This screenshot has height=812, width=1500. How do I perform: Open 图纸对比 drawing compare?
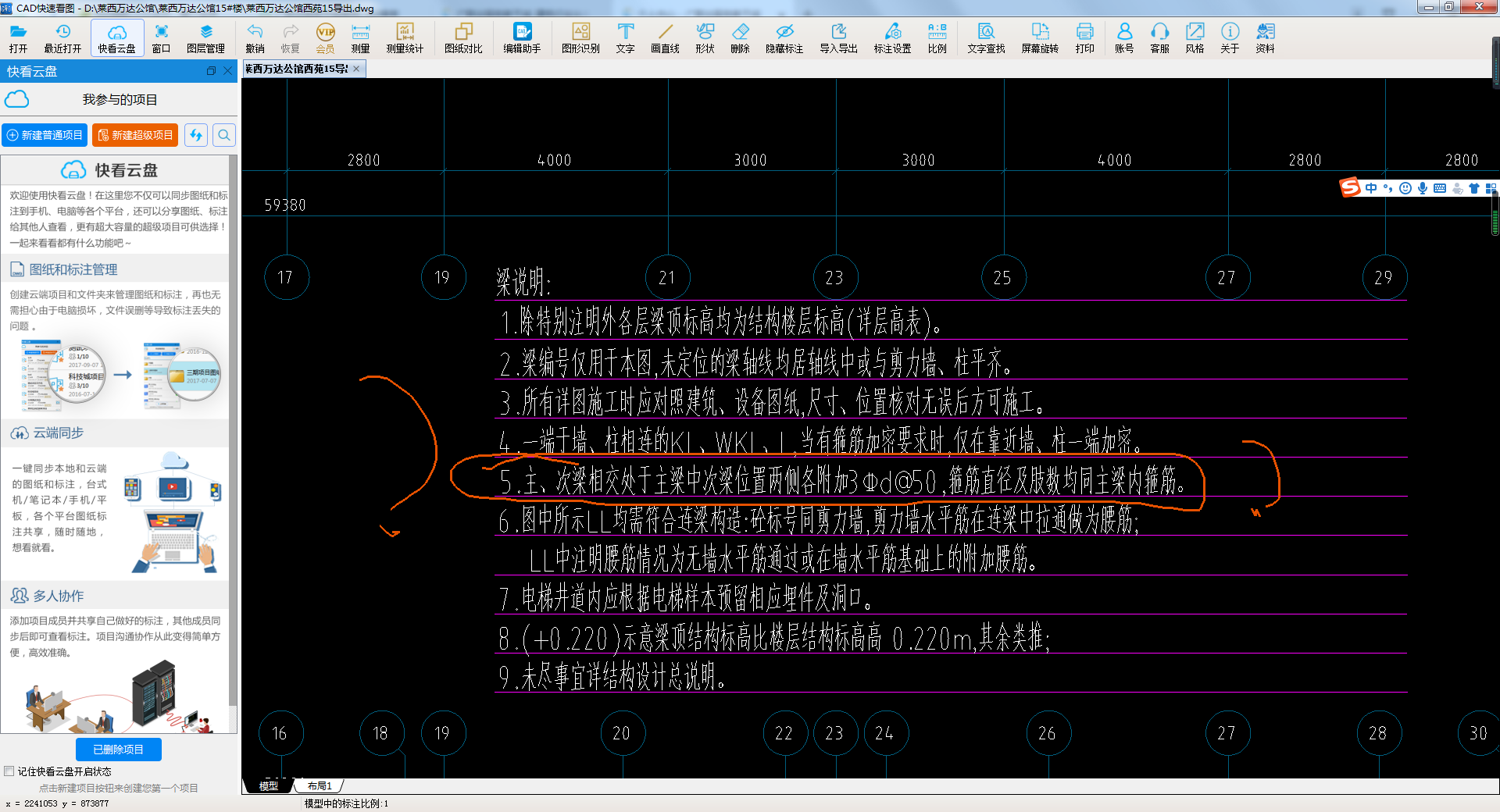[463, 37]
